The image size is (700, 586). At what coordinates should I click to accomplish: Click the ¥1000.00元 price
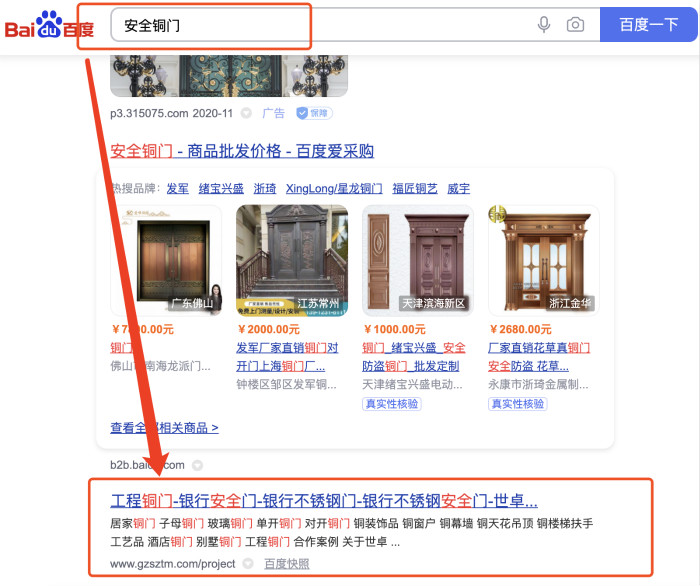[394, 329]
